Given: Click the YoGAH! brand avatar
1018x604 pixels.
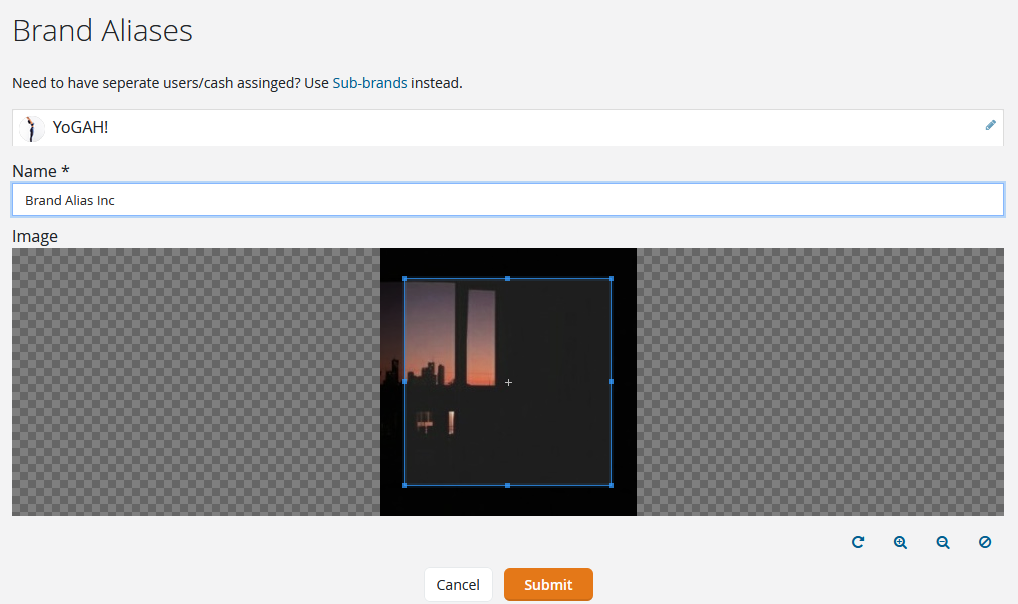Looking at the screenshot, I should 31,128.
